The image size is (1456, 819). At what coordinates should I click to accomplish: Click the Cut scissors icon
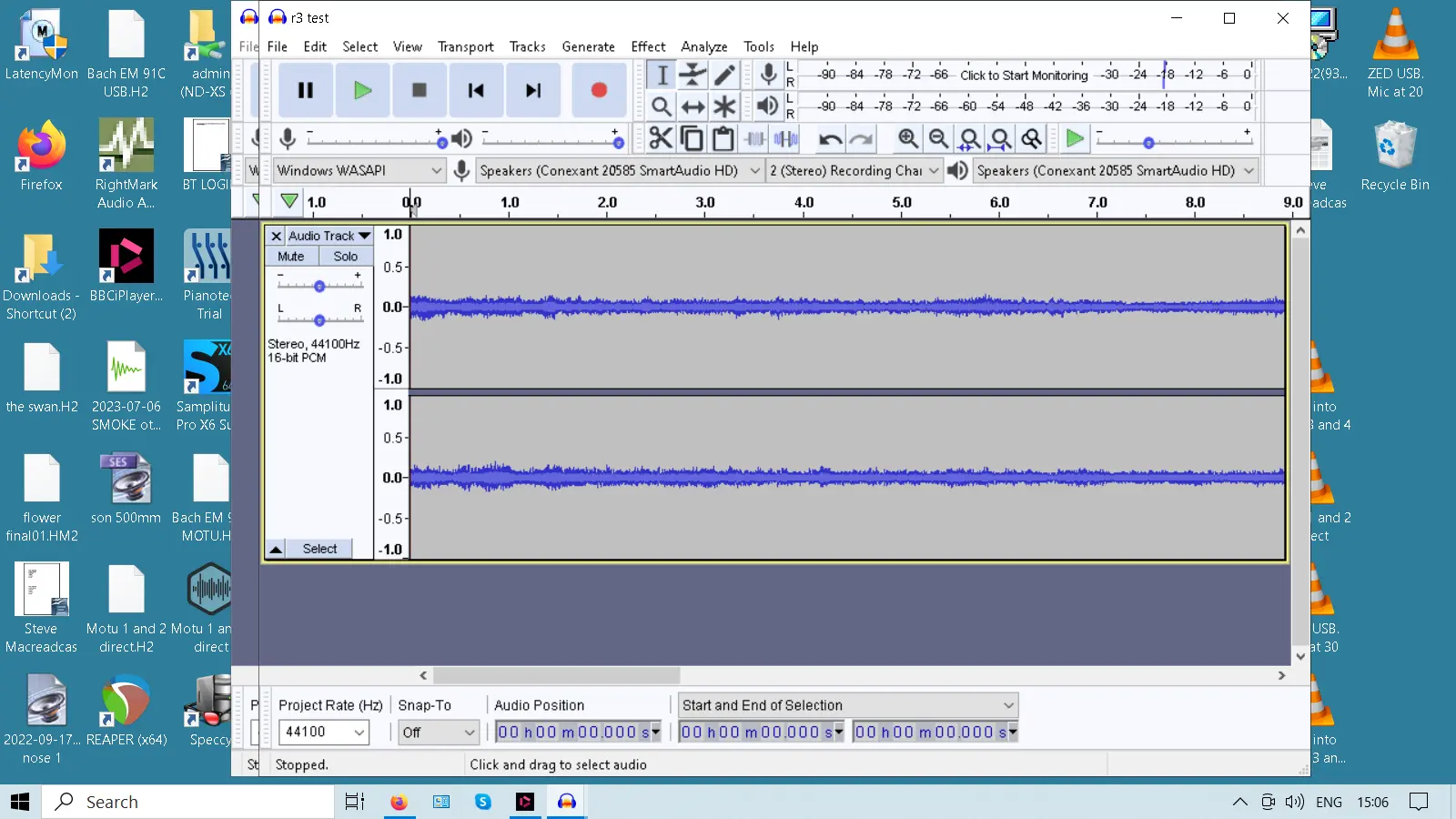click(x=661, y=138)
